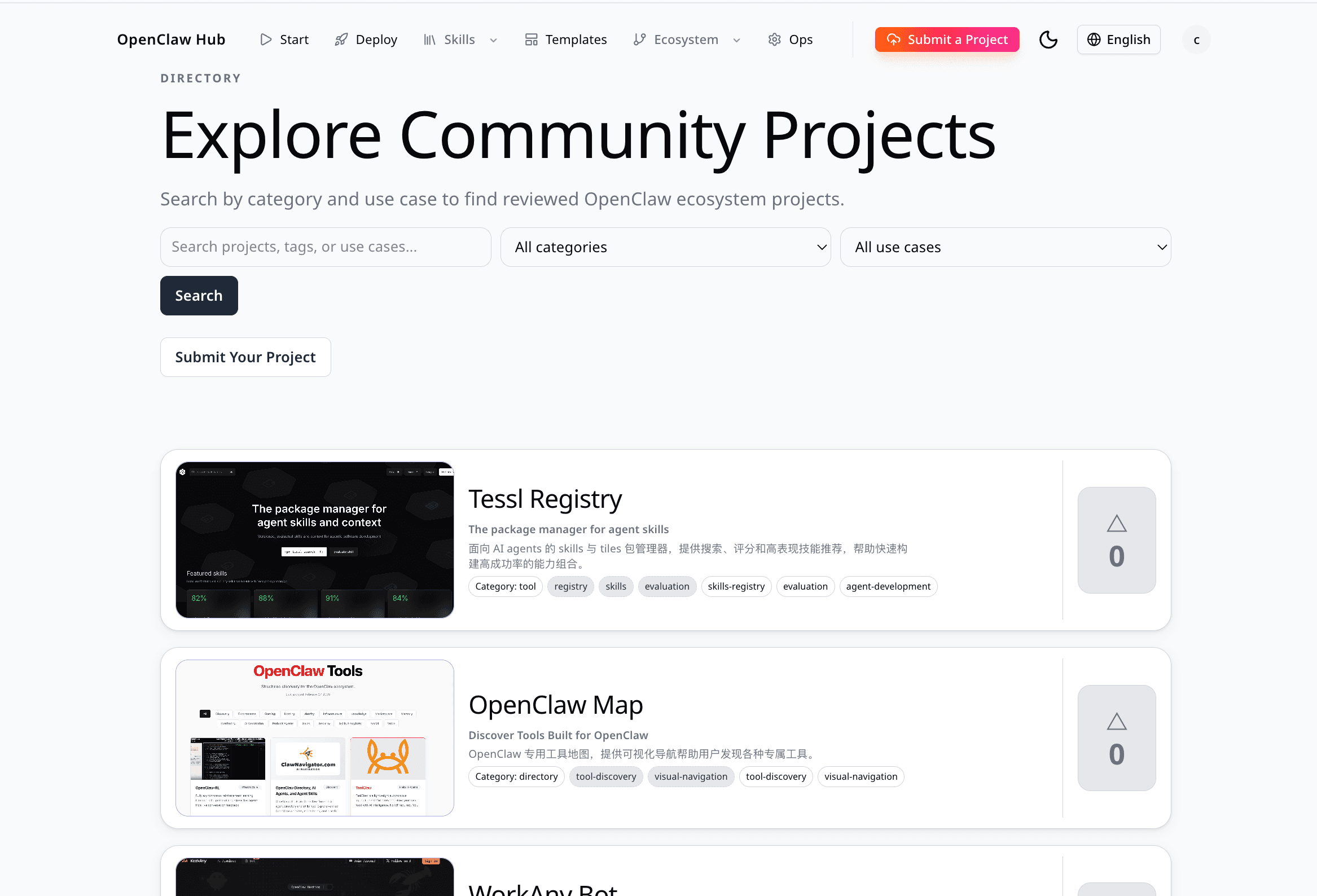Expand the Ecosystem menu chevron

(736, 40)
